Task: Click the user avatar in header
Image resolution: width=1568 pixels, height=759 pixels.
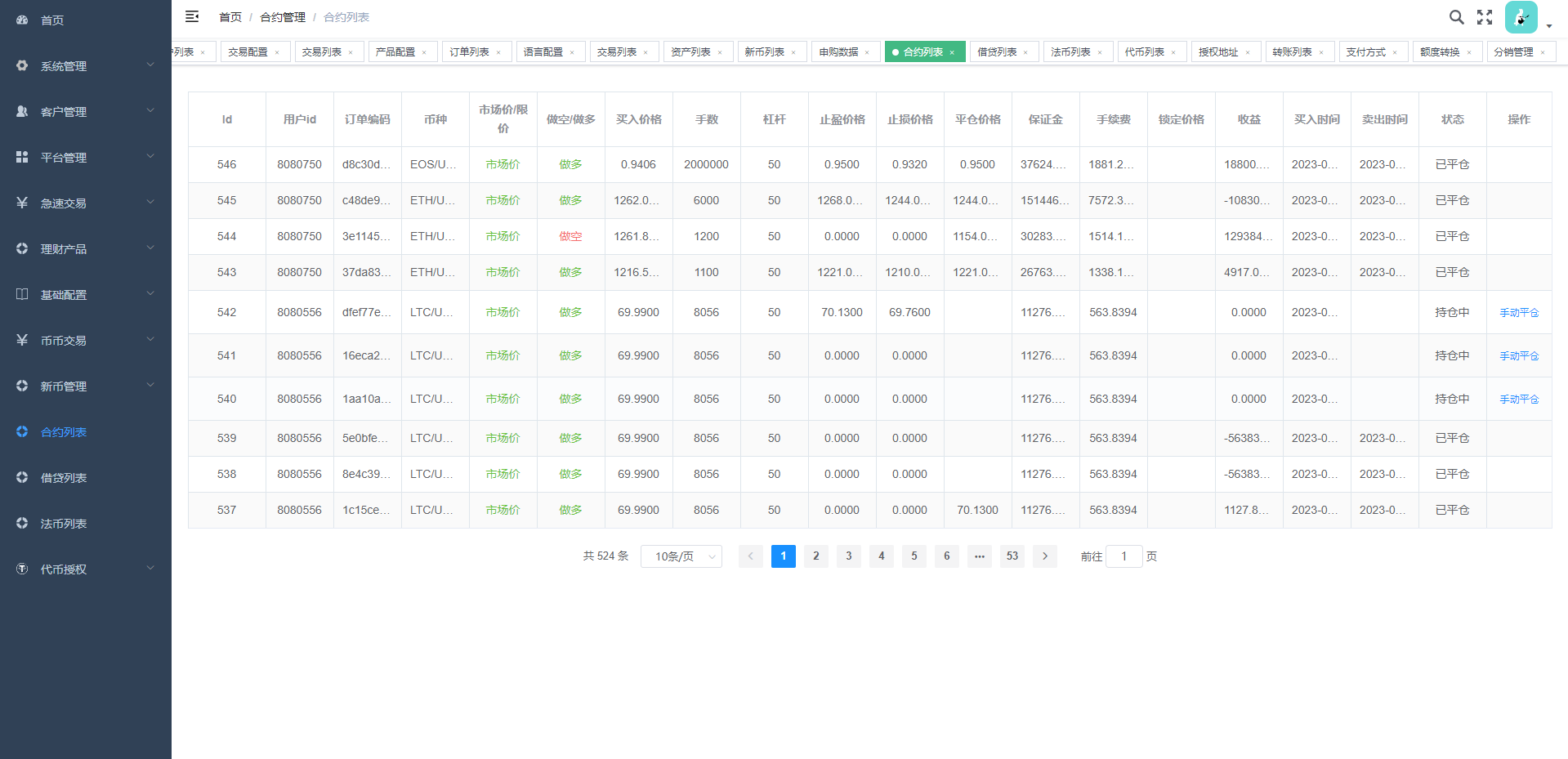Action: click(1521, 17)
